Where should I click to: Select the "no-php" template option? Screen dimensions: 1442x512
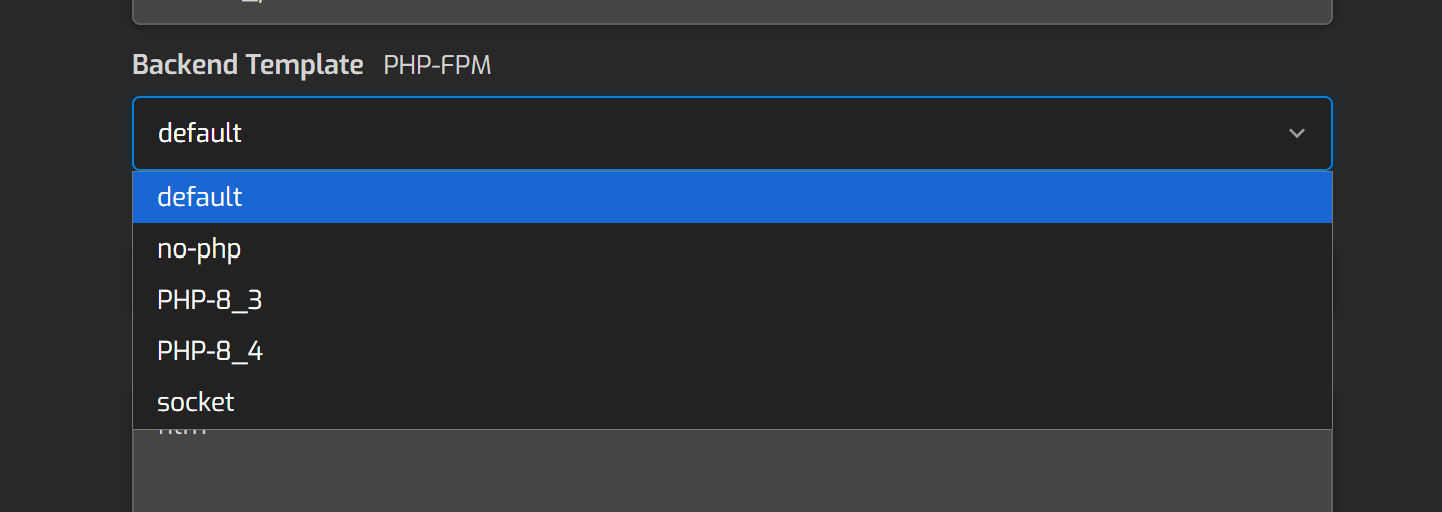click(199, 249)
